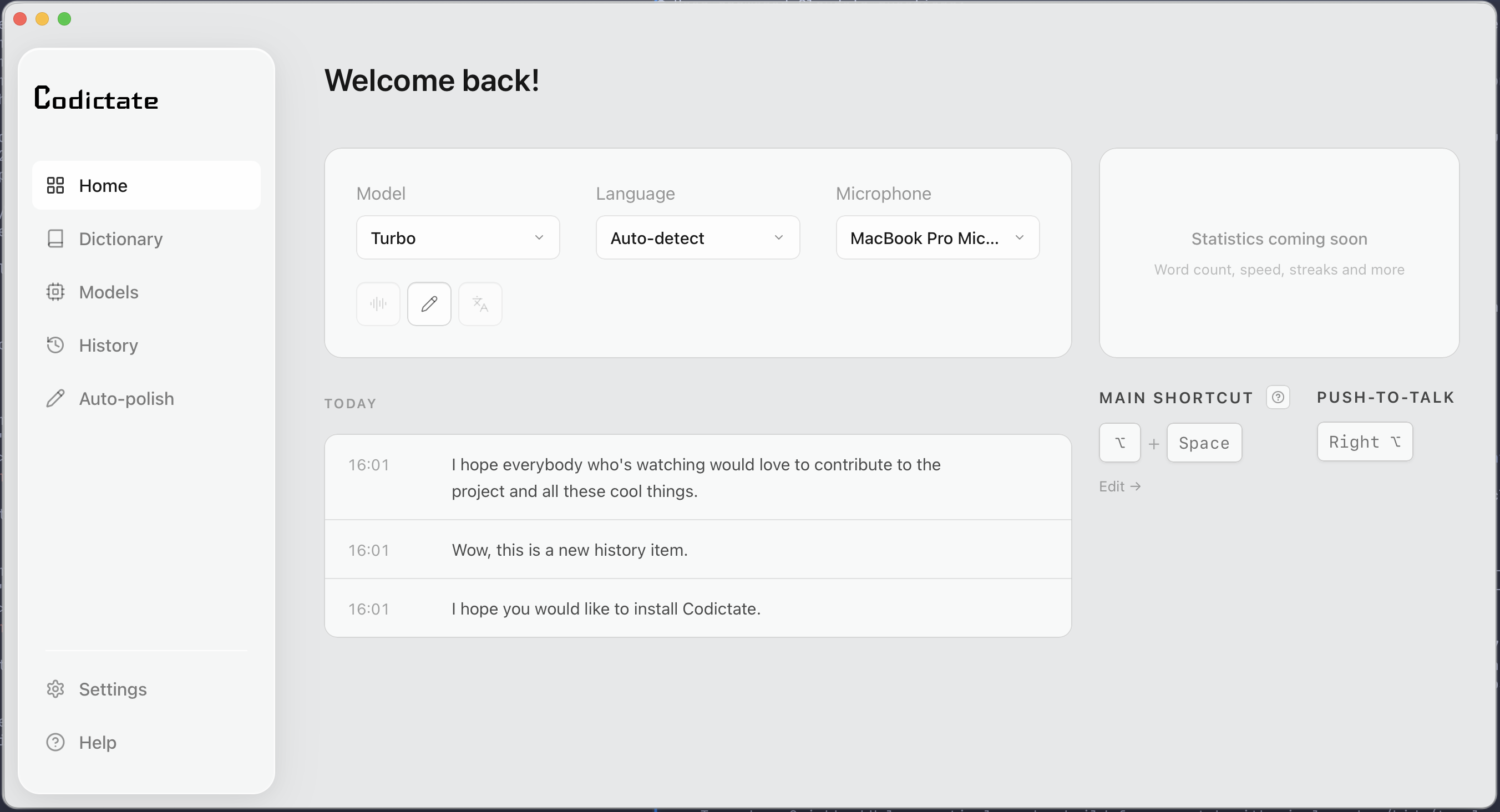Open Settings in sidebar

click(x=146, y=689)
